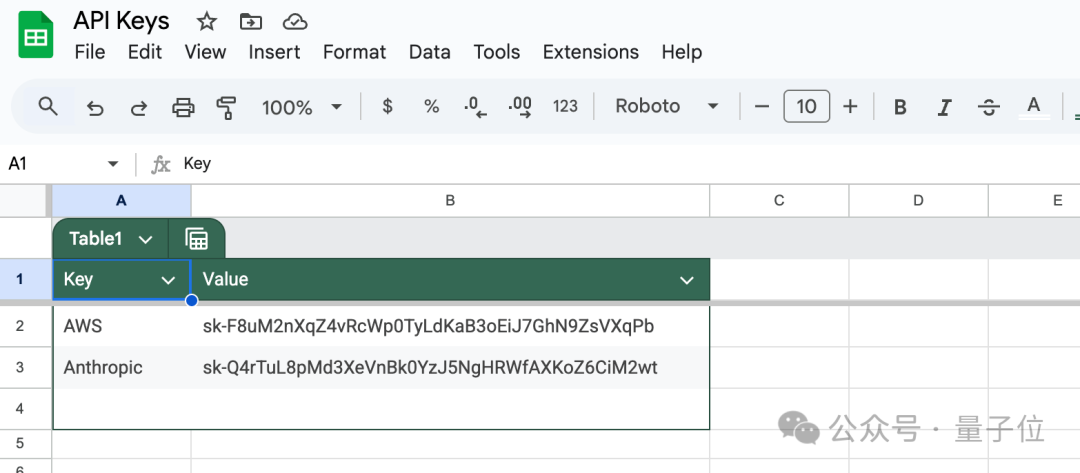Select the Key header cell
The height and width of the screenshot is (473, 1080).
click(x=121, y=280)
